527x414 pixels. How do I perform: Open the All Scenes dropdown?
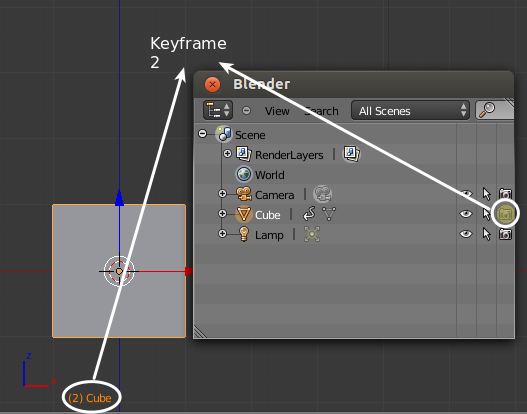coord(410,110)
